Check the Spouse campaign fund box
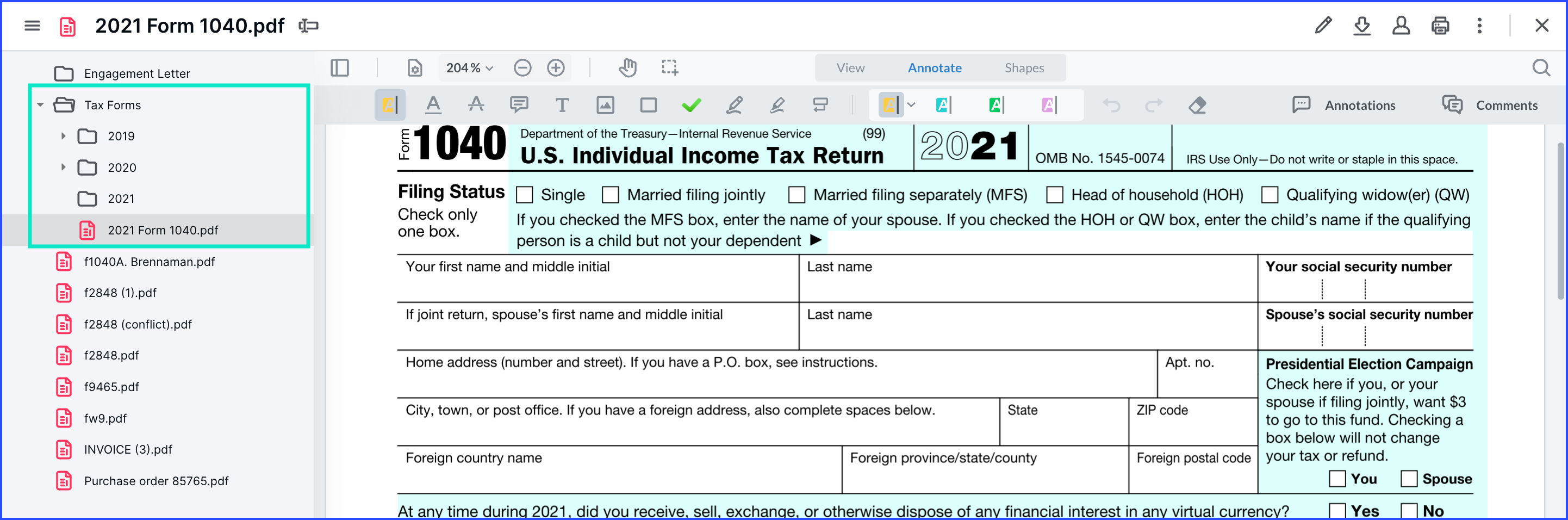Image resolution: width=1568 pixels, height=520 pixels. [x=1409, y=479]
